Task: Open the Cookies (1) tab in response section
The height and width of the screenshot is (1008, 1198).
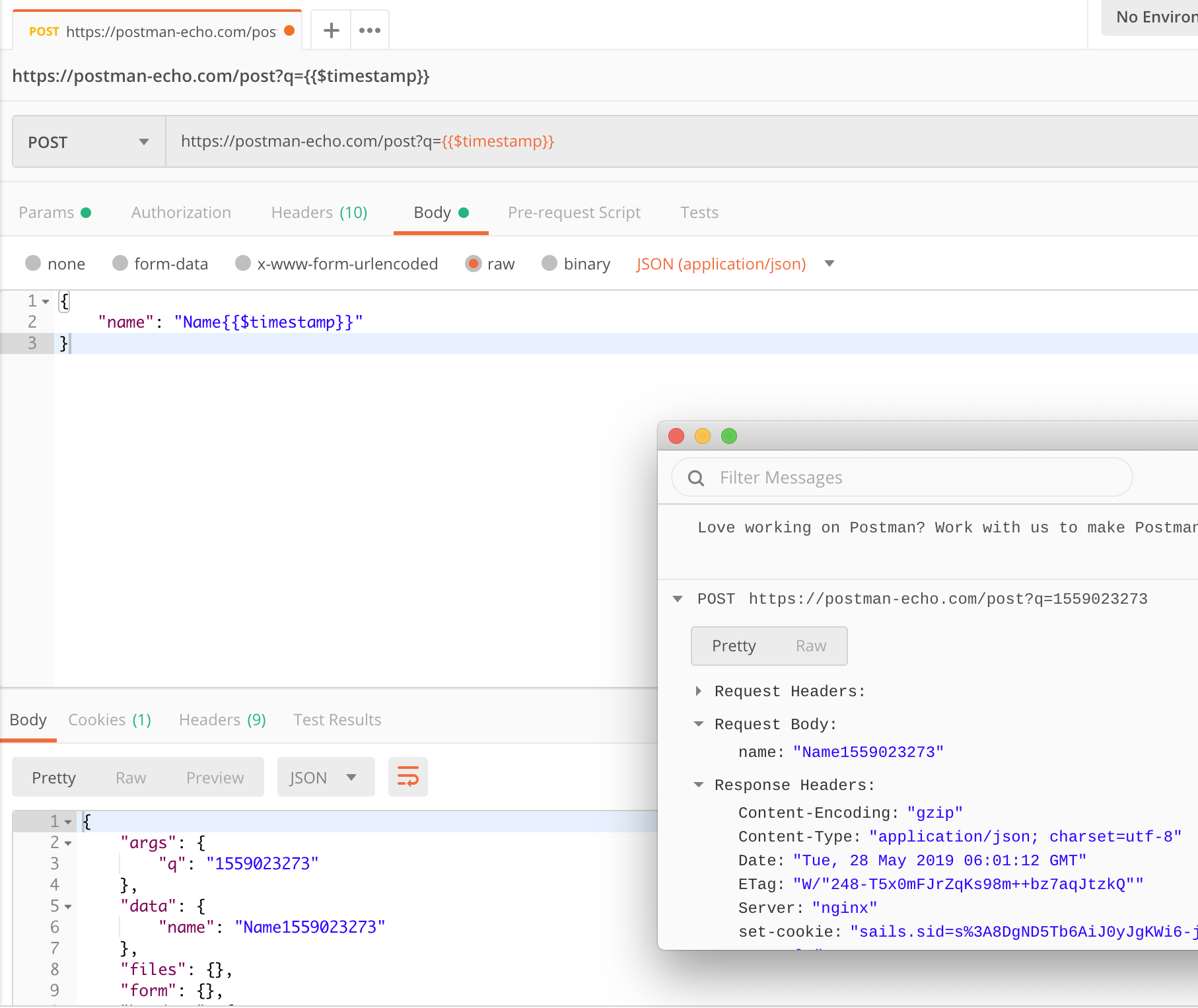Action: click(109, 719)
